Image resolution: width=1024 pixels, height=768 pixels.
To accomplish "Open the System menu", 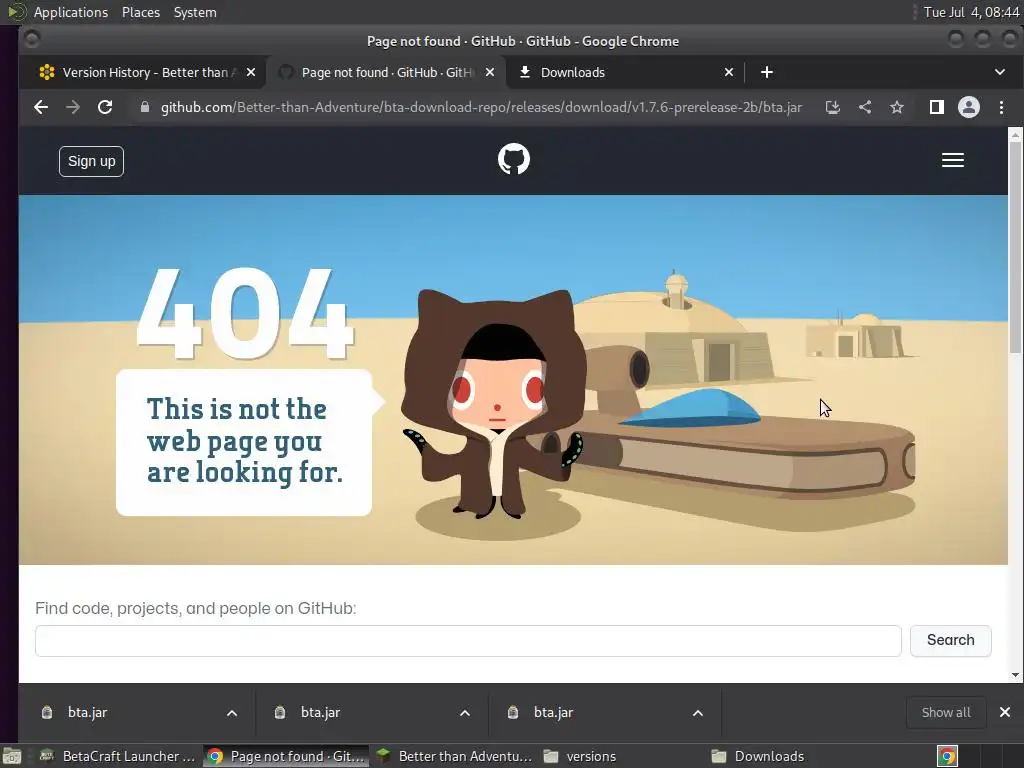I will (x=195, y=12).
